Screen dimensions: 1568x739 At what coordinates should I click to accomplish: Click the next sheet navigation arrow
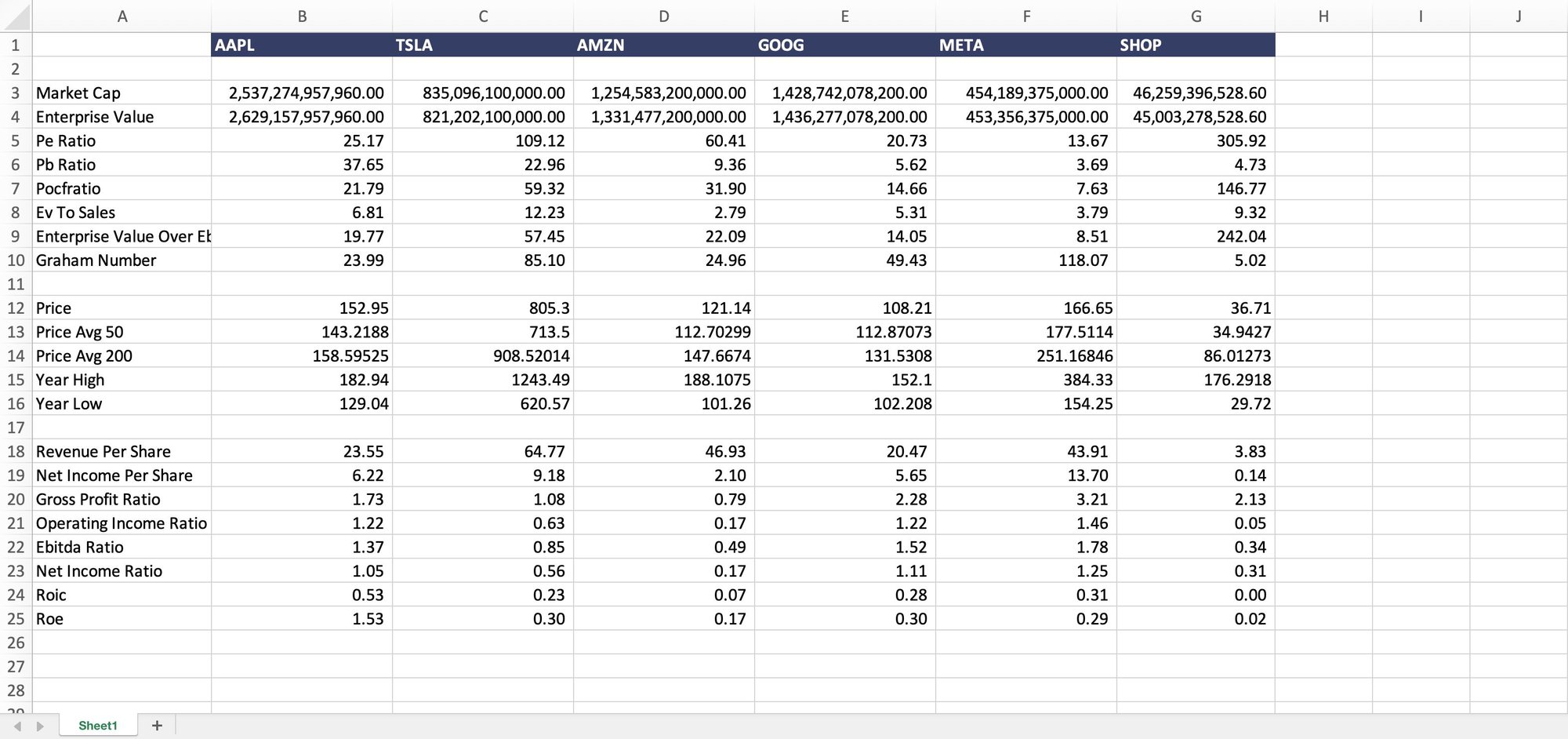pos(41,726)
